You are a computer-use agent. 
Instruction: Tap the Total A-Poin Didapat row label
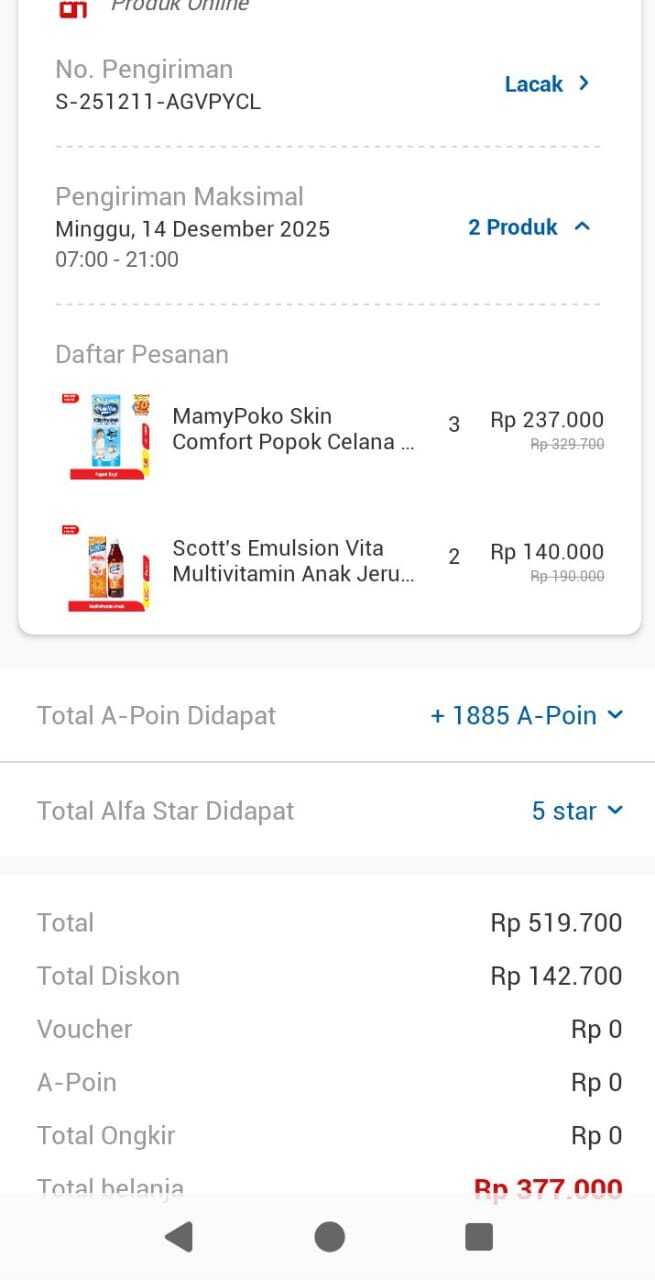[x=156, y=715]
